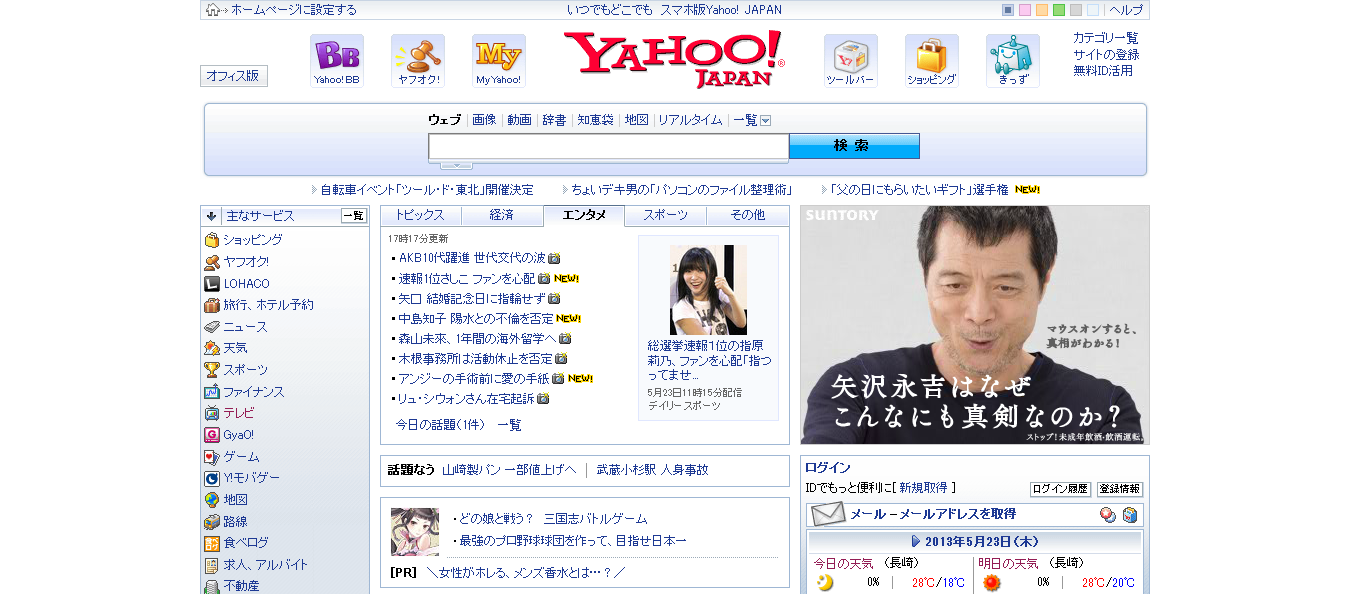
Task: Click the camera icon next to AKB10代躍進 headline
Action: [x=554, y=258]
